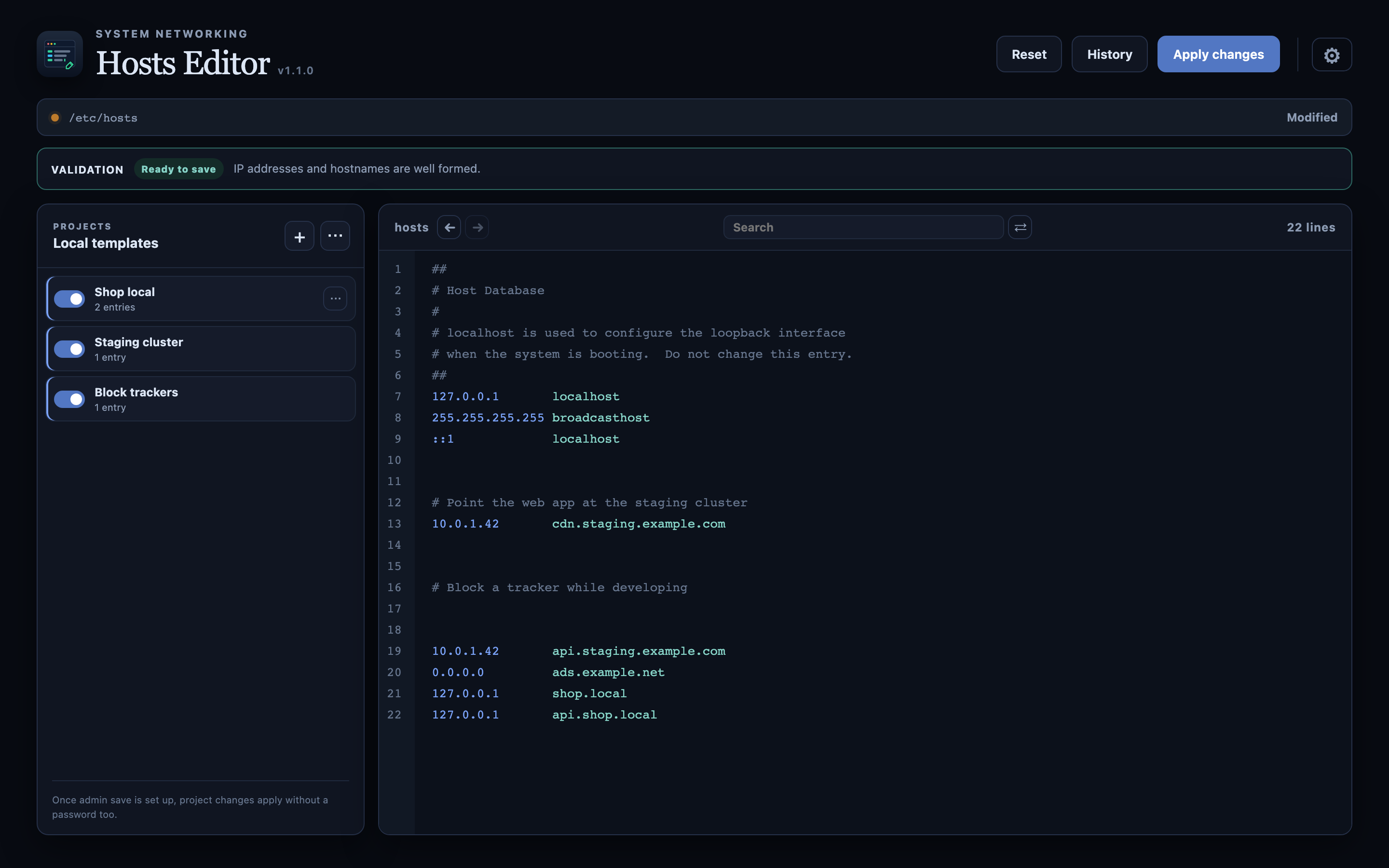Viewport: 1389px width, 868px height.
Task: Click the orange modified status dot
Action: click(55, 118)
